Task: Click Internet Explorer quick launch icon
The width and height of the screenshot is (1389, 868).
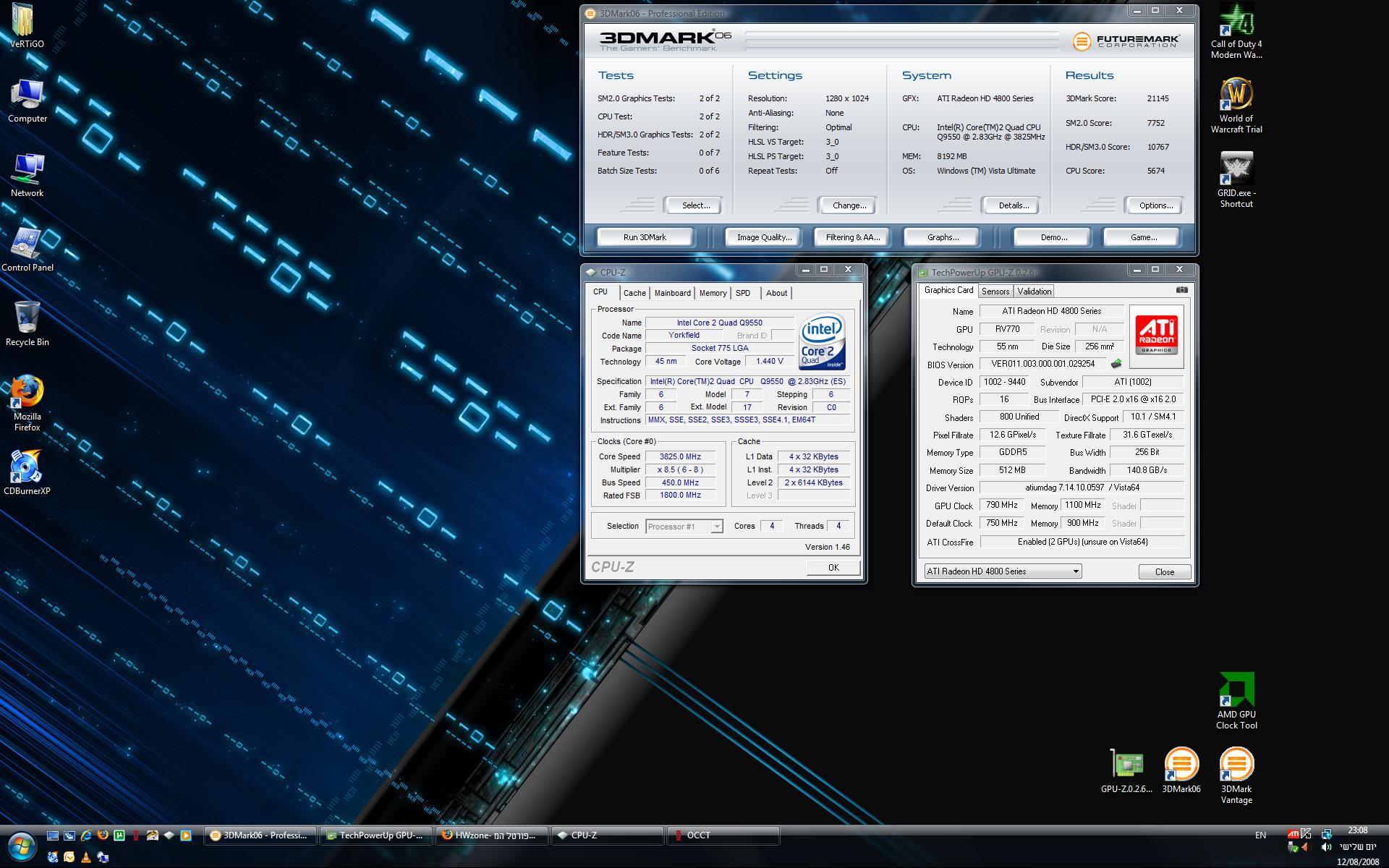Action: point(86,835)
